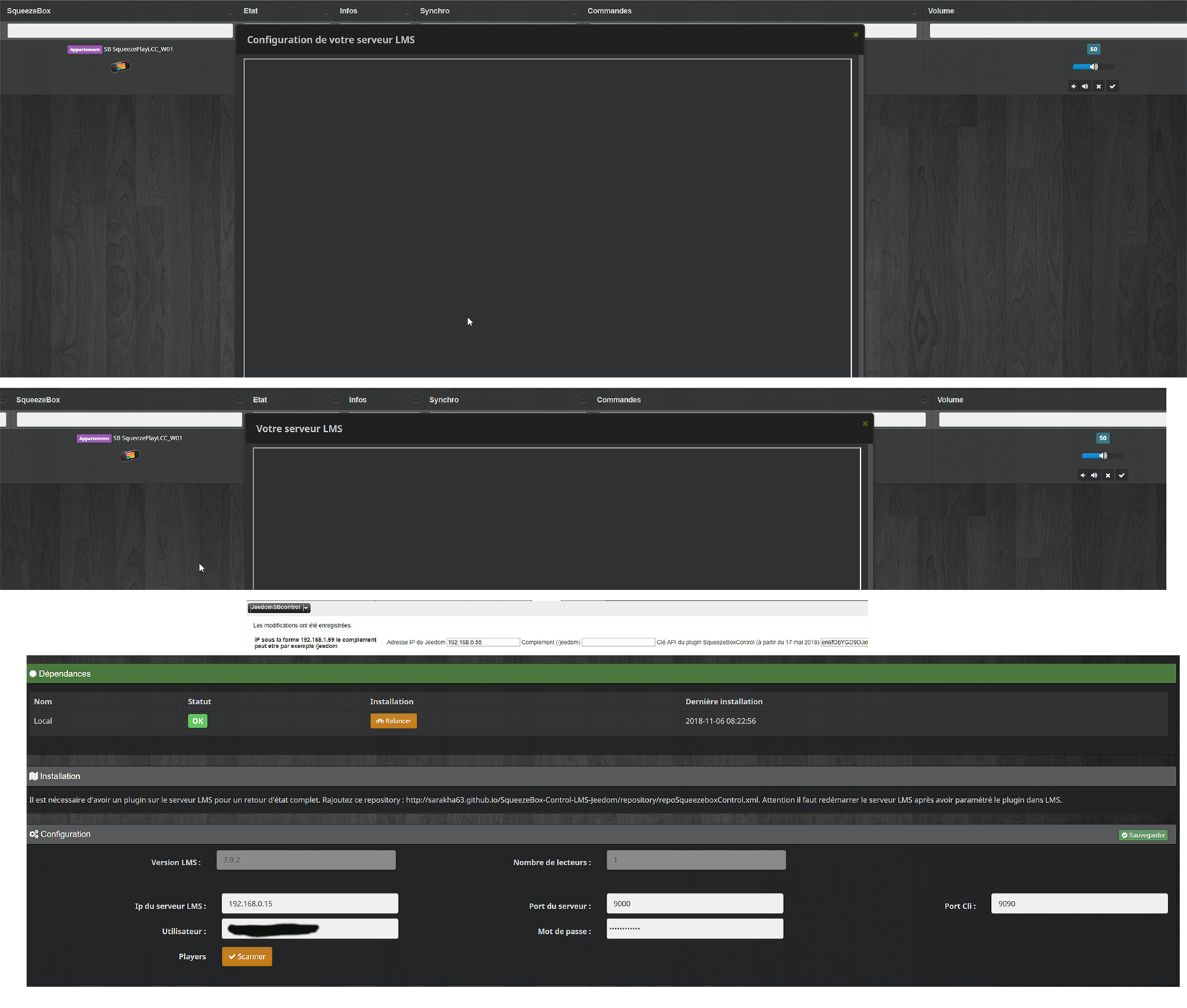
Task: Click the Dépendances gear icon
Action: coord(33,673)
